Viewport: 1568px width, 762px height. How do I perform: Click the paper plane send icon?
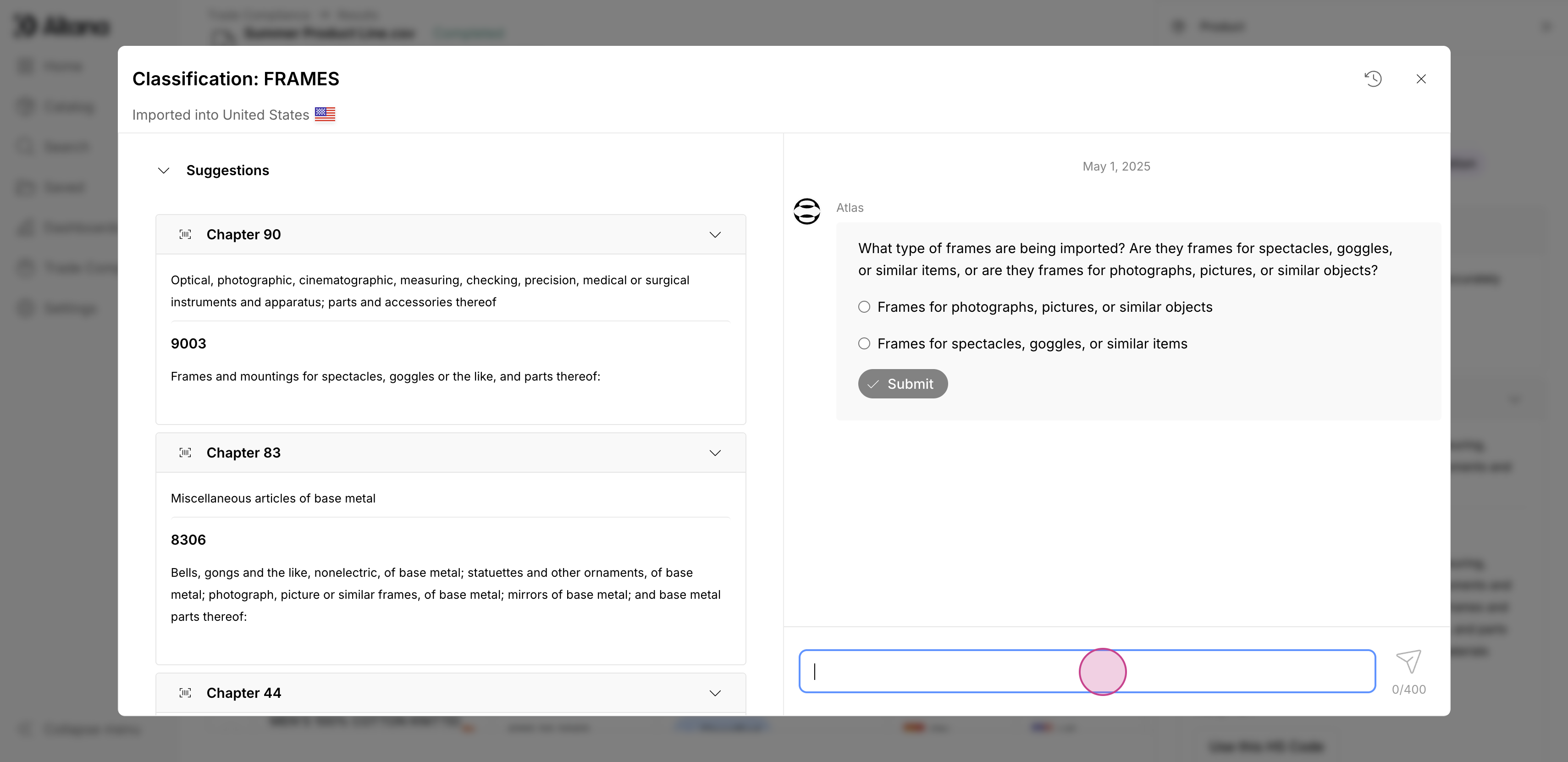click(x=1408, y=662)
